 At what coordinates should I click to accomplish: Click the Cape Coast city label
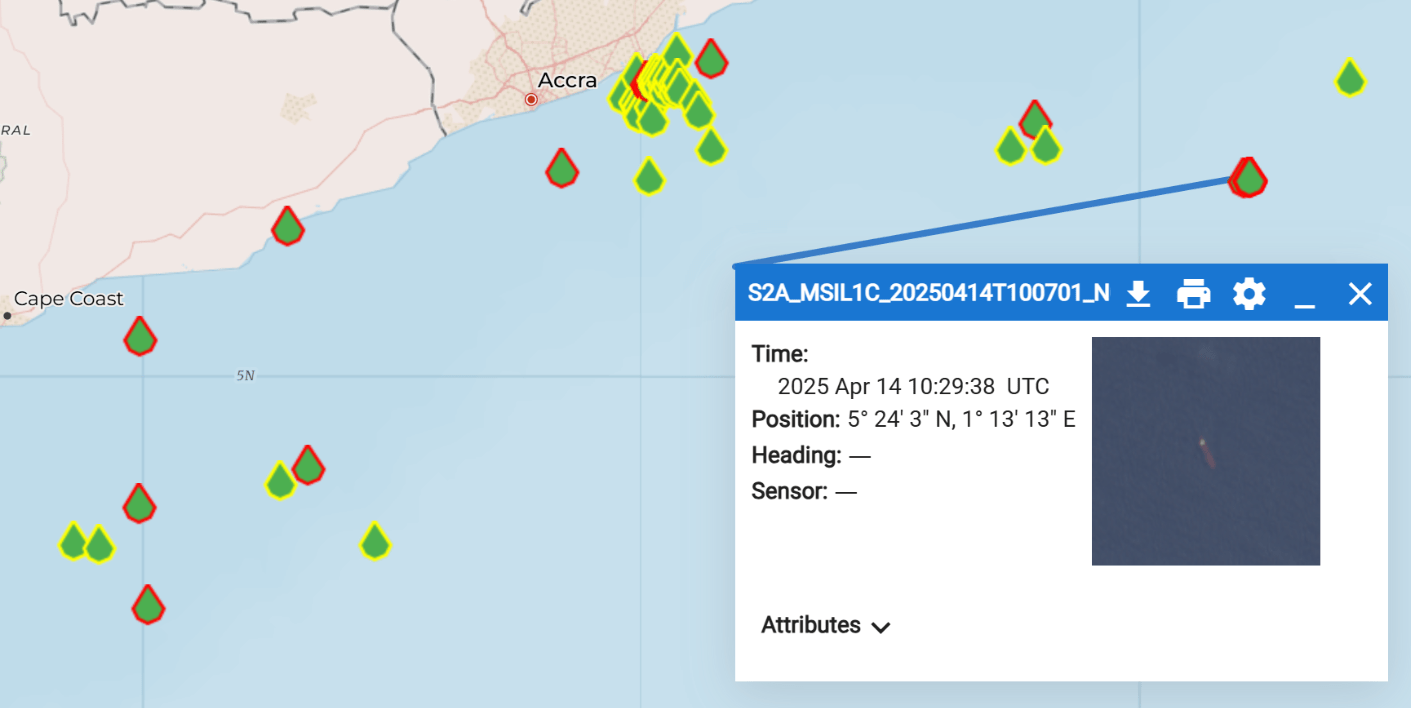click(x=69, y=298)
